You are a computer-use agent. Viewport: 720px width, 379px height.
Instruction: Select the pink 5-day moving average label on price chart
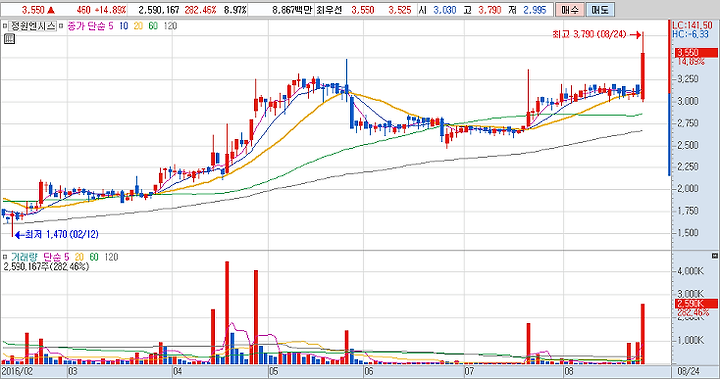click(x=111, y=26)
